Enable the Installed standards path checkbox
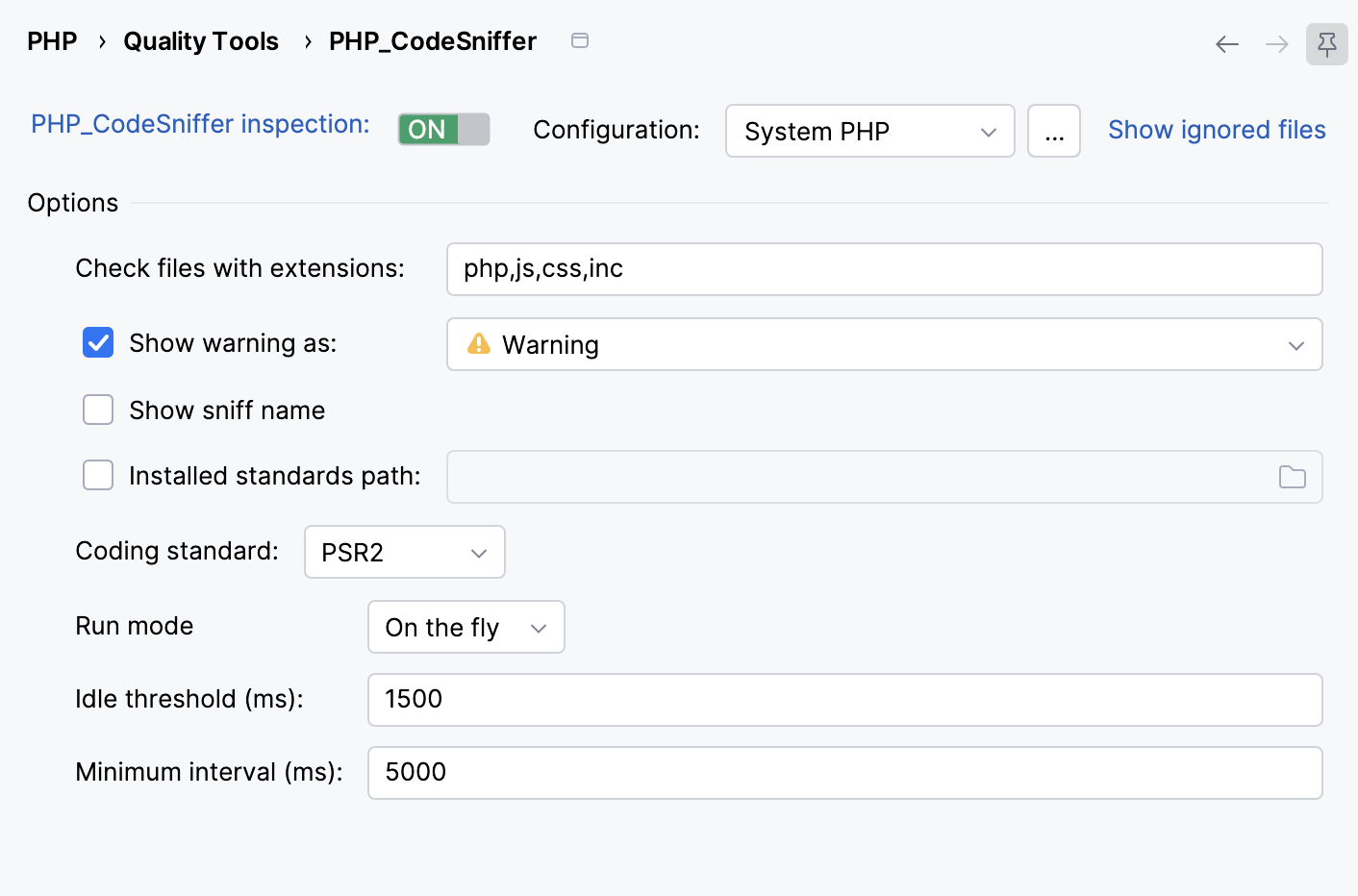The image size is (1358, 896). click(x=98, y=475)
